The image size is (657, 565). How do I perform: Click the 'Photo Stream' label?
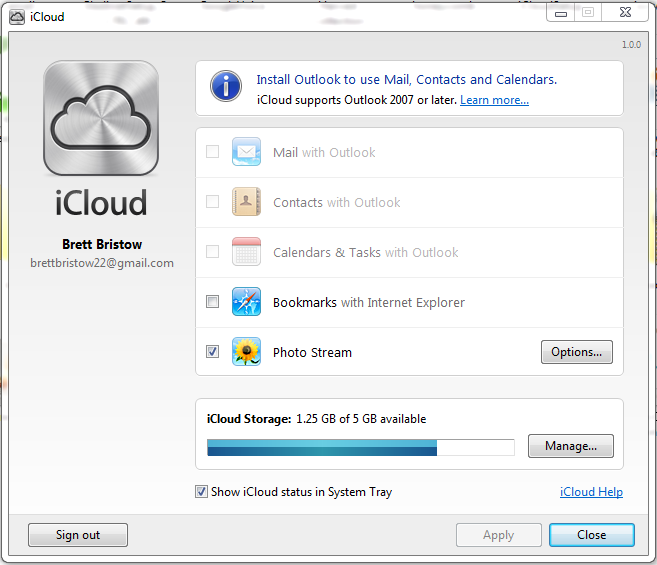(312, 352)
